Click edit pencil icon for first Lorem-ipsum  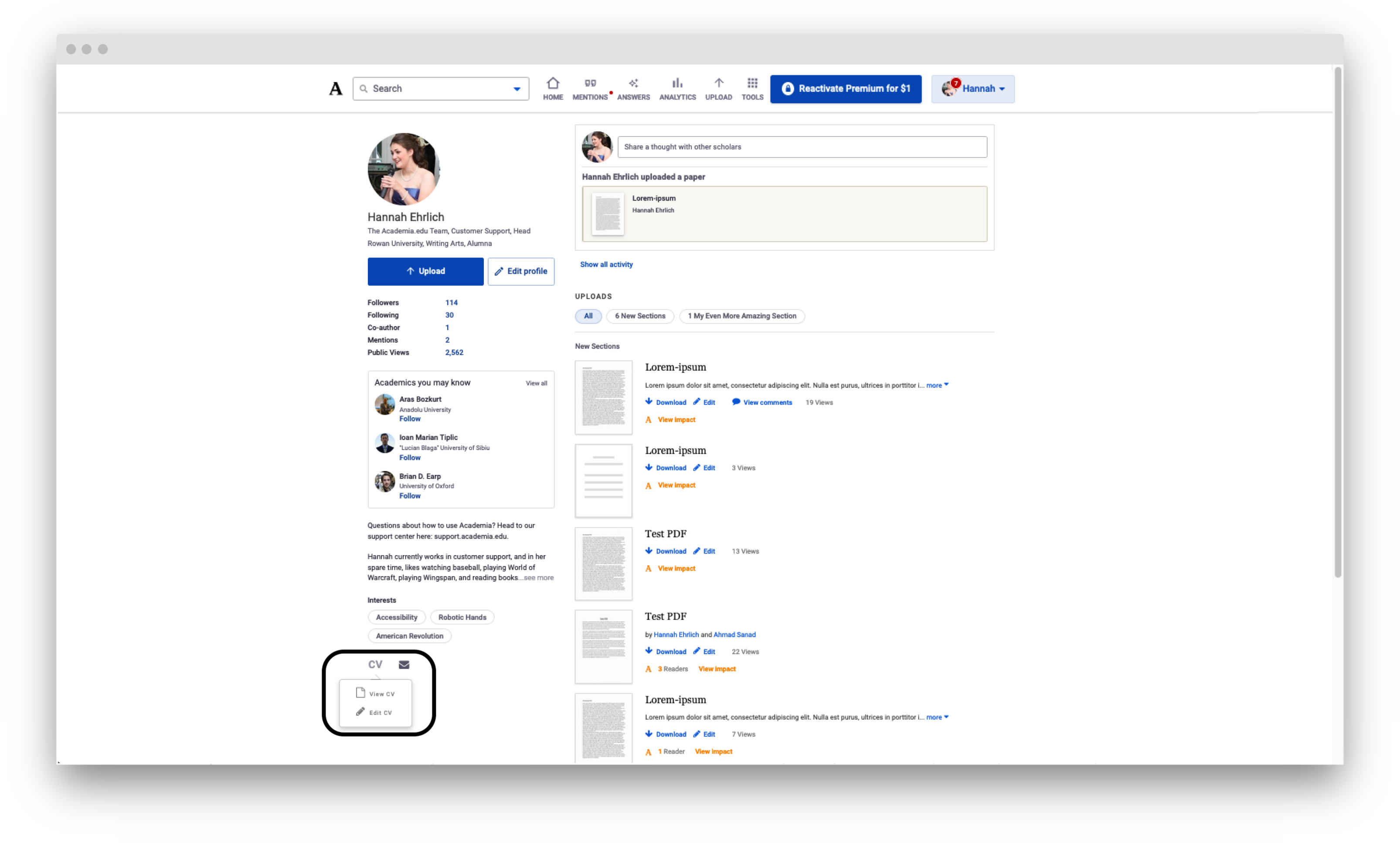pos(696,402)
